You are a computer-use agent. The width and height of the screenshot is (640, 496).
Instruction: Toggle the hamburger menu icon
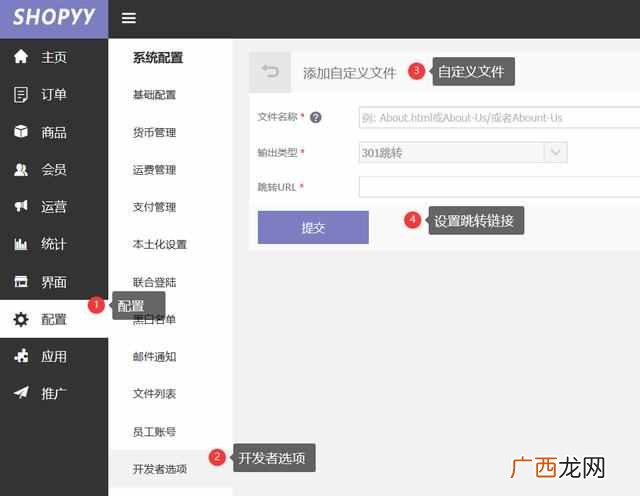tap(129, 18)
